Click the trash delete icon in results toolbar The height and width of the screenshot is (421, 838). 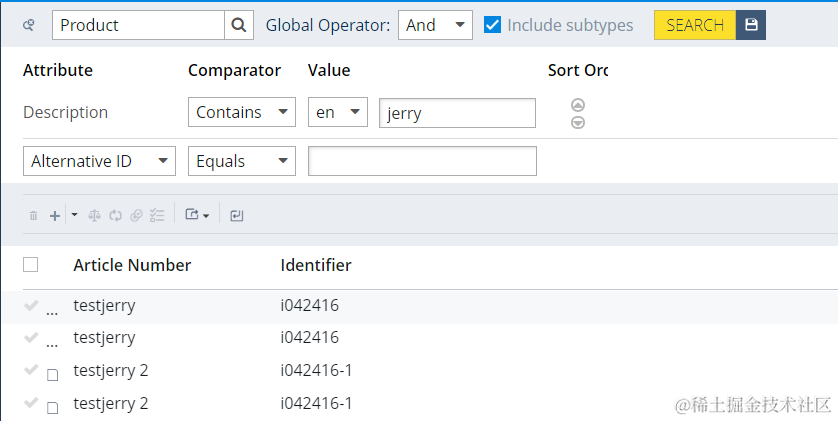pyautogui.click(x=33, y=215)
